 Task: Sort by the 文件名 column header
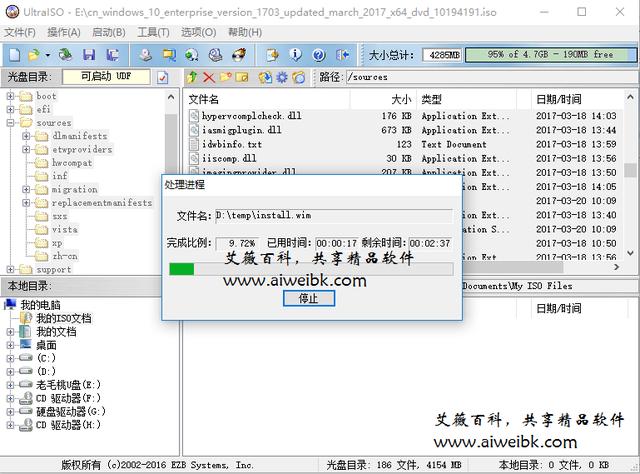point(268,99)
